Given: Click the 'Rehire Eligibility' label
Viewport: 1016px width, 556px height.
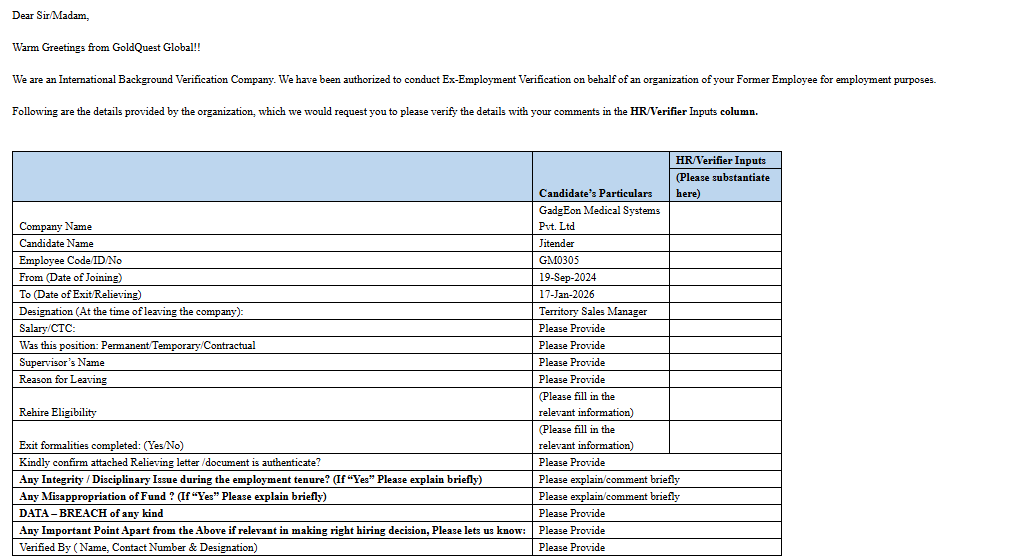Looking at the screenshot, I should (58, 412).
